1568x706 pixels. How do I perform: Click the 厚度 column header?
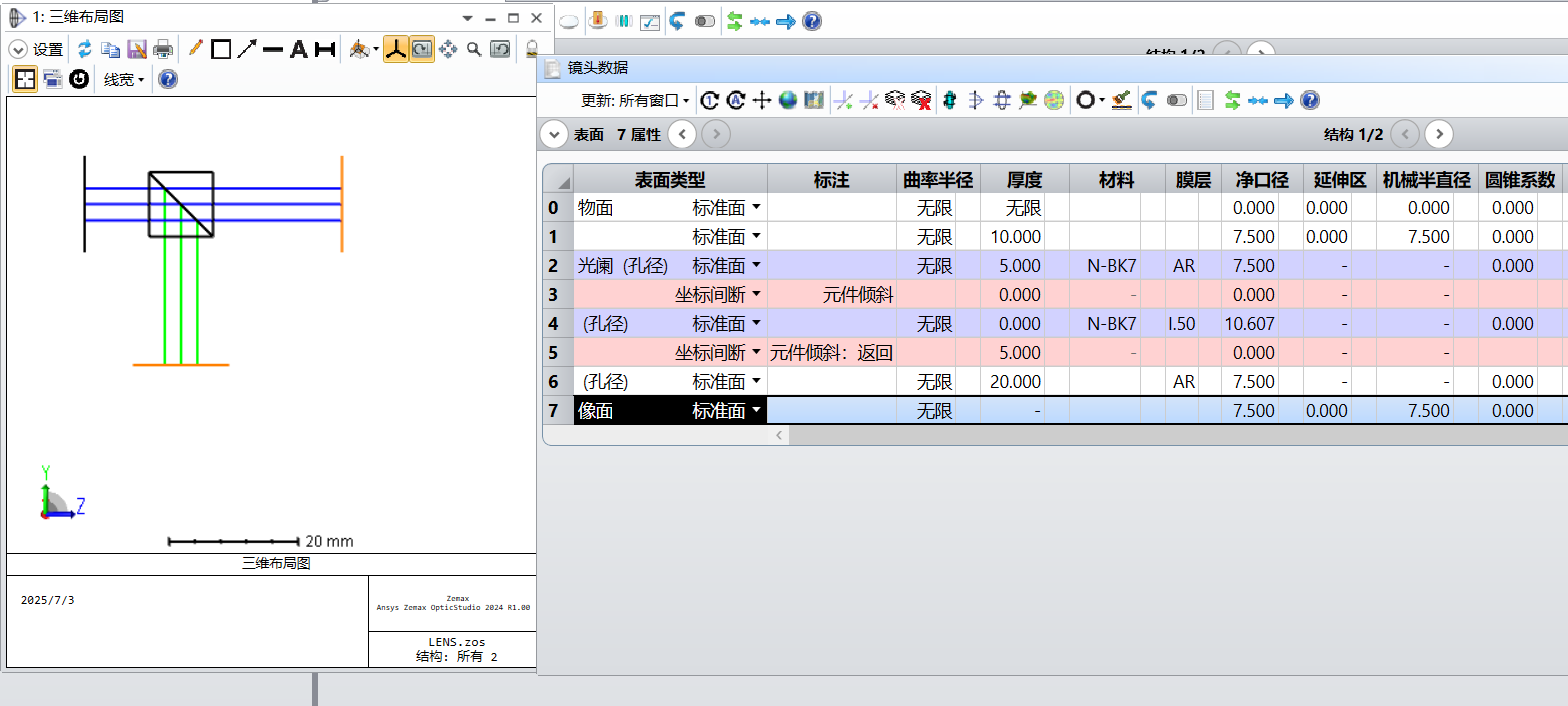1025,180
